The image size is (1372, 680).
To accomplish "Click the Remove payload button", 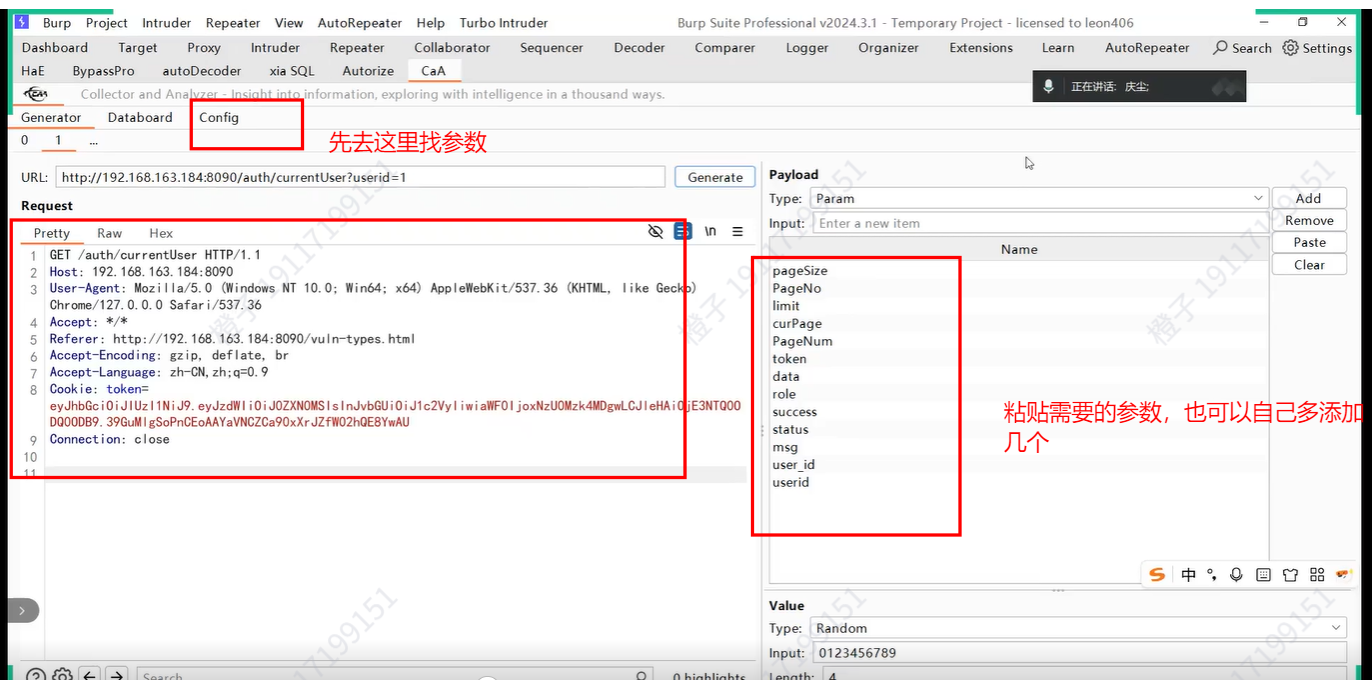I will pos(1309,220).
